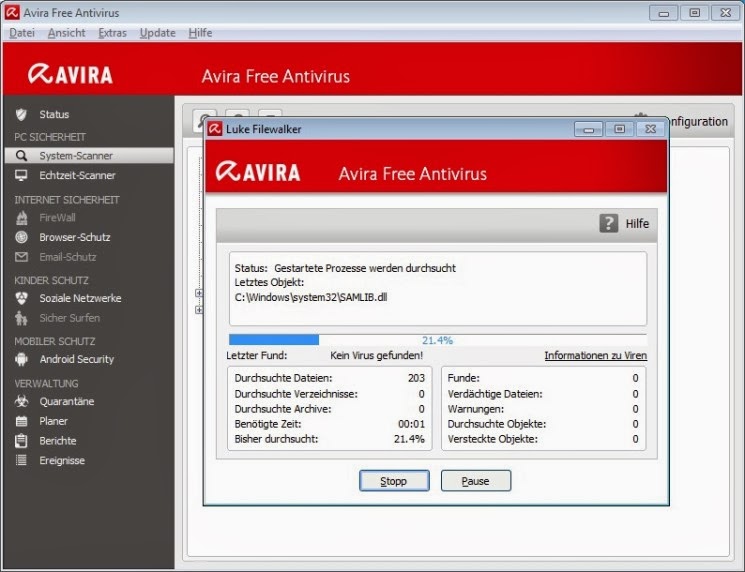Image resolution: width=745 pixels, height=572 pixels.
Task: Pause the running scan
Action: (x=476, y=481)
